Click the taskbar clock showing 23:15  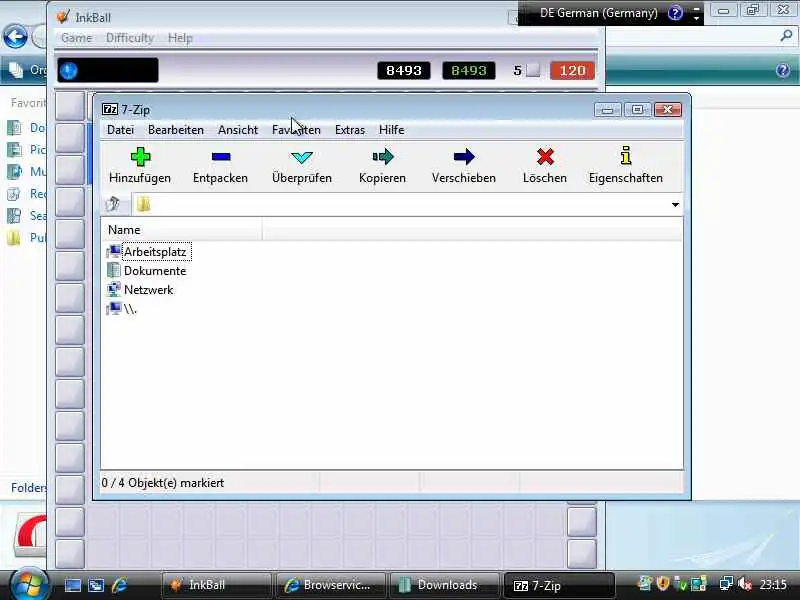(773, 584)
